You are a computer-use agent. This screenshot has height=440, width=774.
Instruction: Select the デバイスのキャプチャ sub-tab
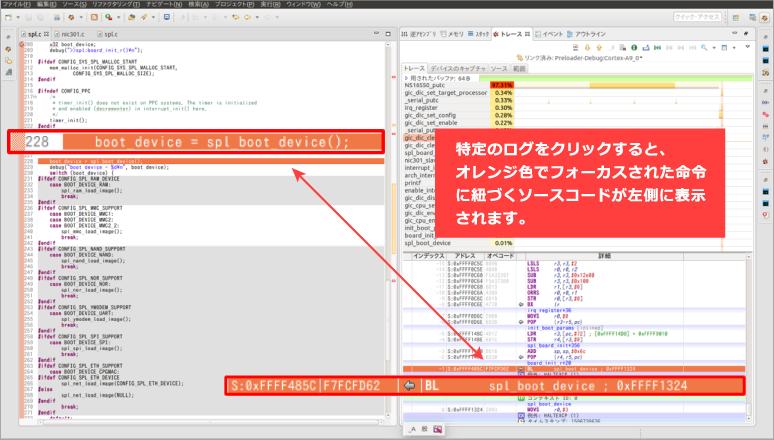tap(458, 69)
